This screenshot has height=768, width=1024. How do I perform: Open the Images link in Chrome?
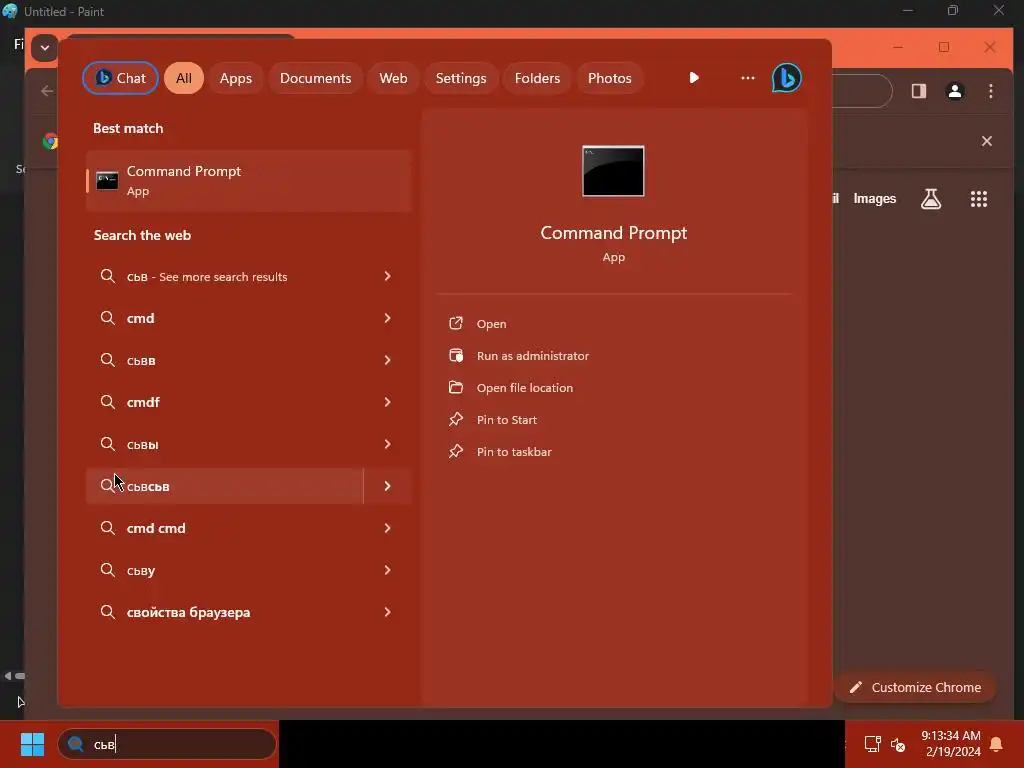(874, 199)
